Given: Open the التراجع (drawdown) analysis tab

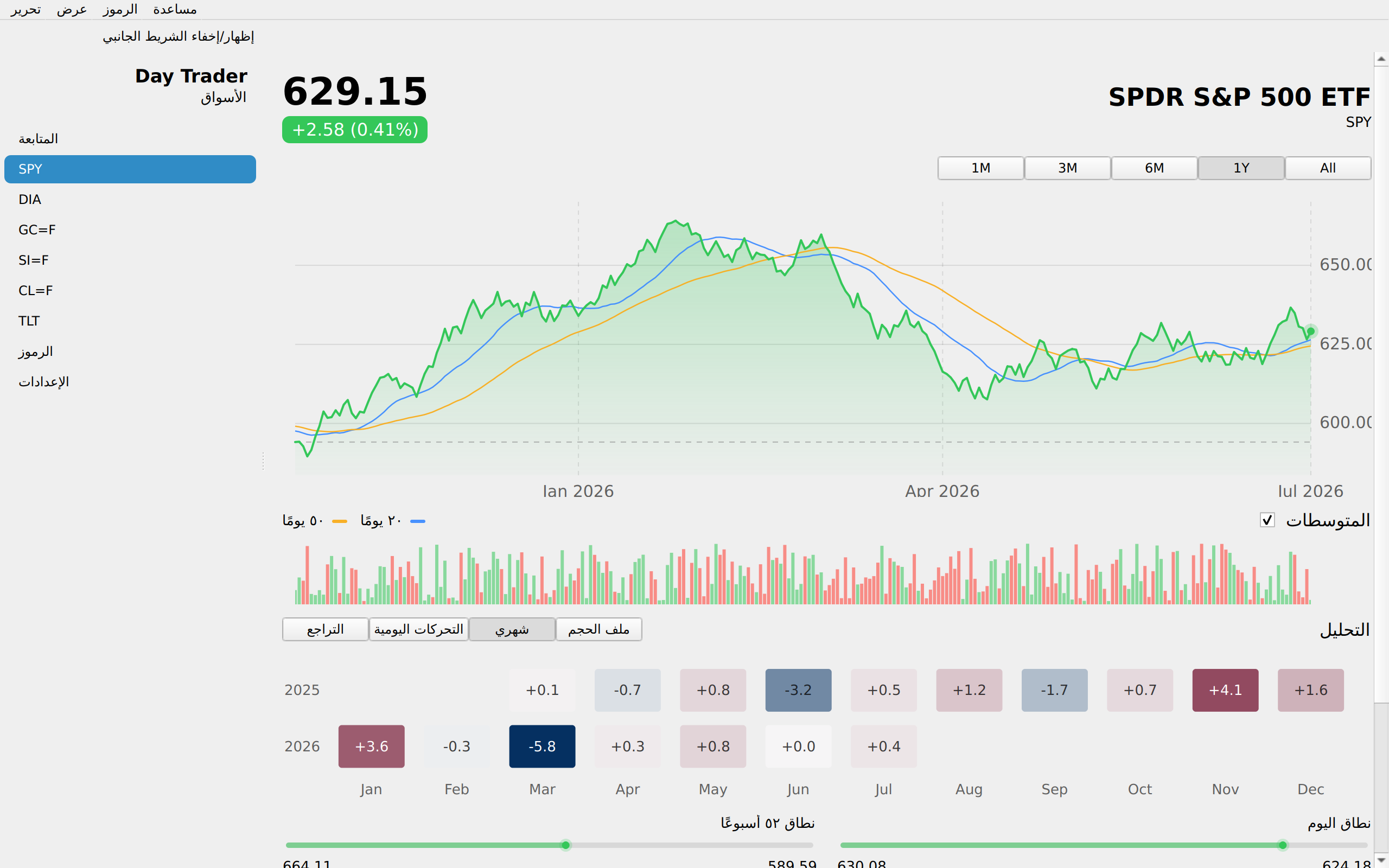Looking at the screenshot, I should [x=326, y=630].
